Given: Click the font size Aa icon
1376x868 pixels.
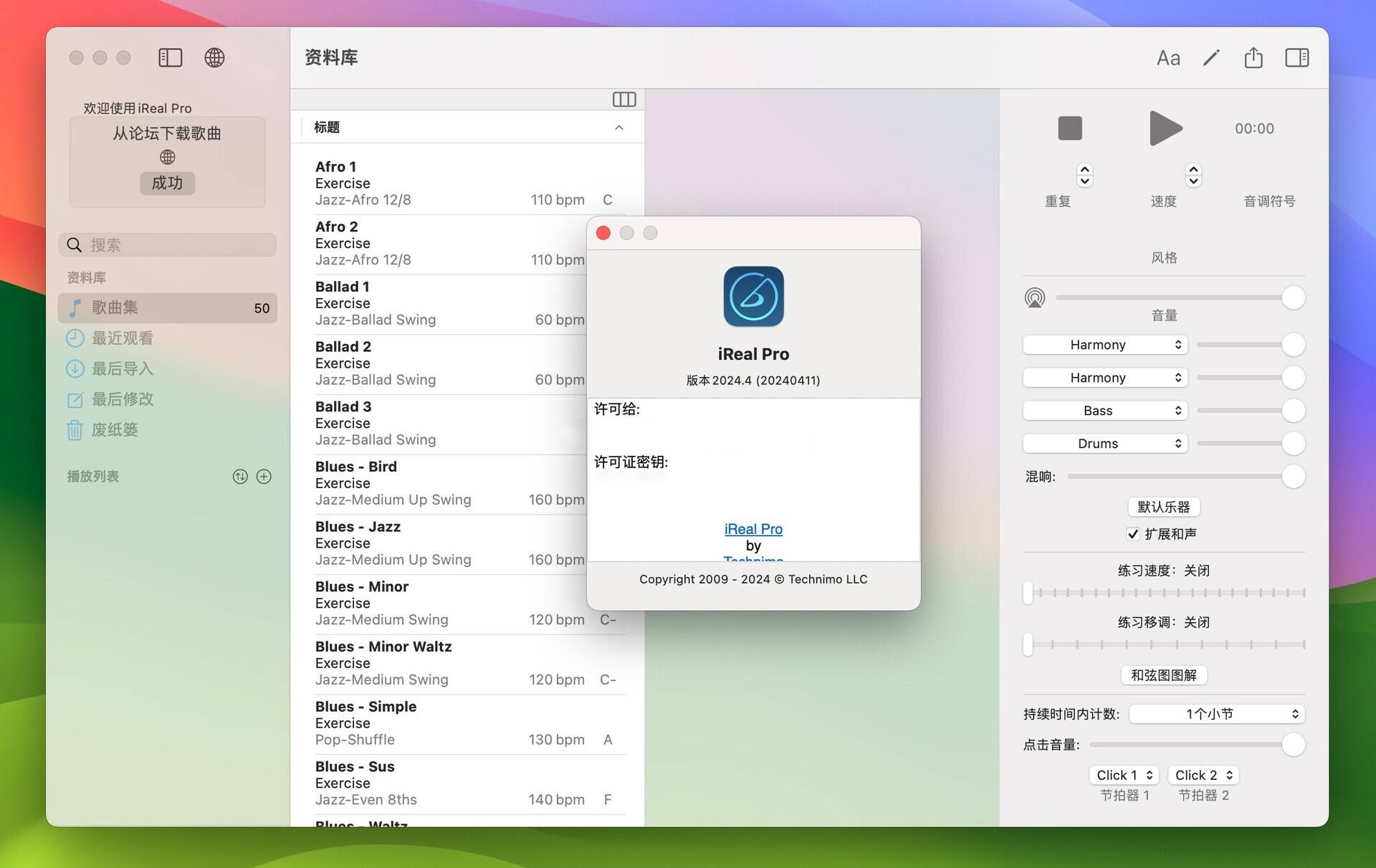Looking at the screenshot, I should (1167, 57).
